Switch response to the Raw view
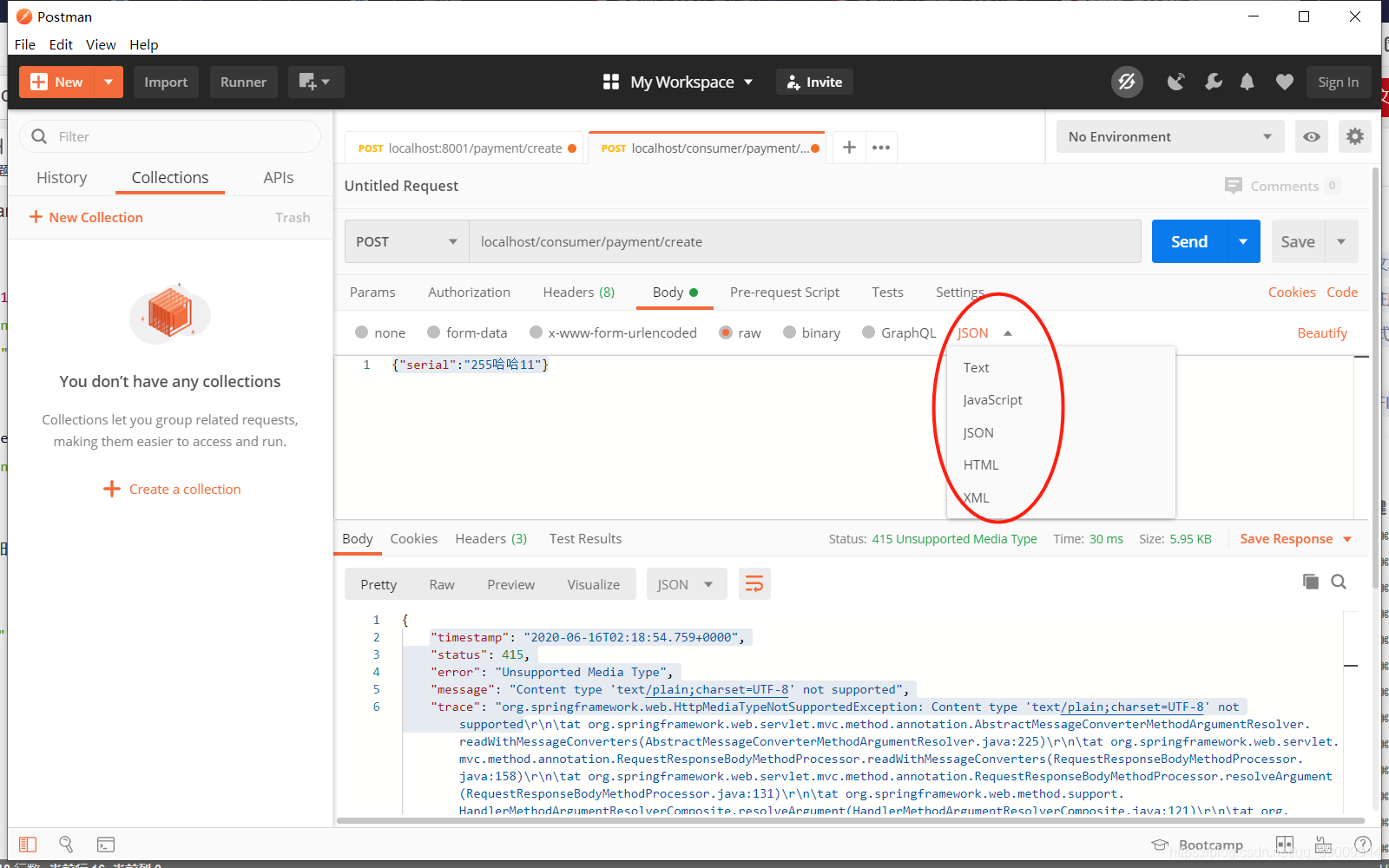Viewport: 1389px width, 868px height. (x=442, y=584)
